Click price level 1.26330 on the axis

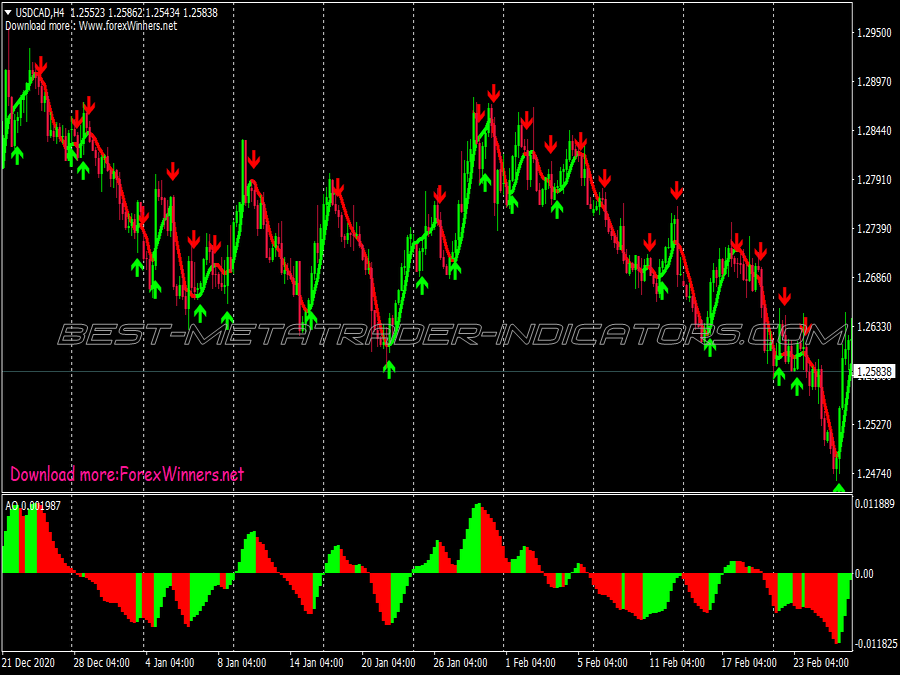874,327
